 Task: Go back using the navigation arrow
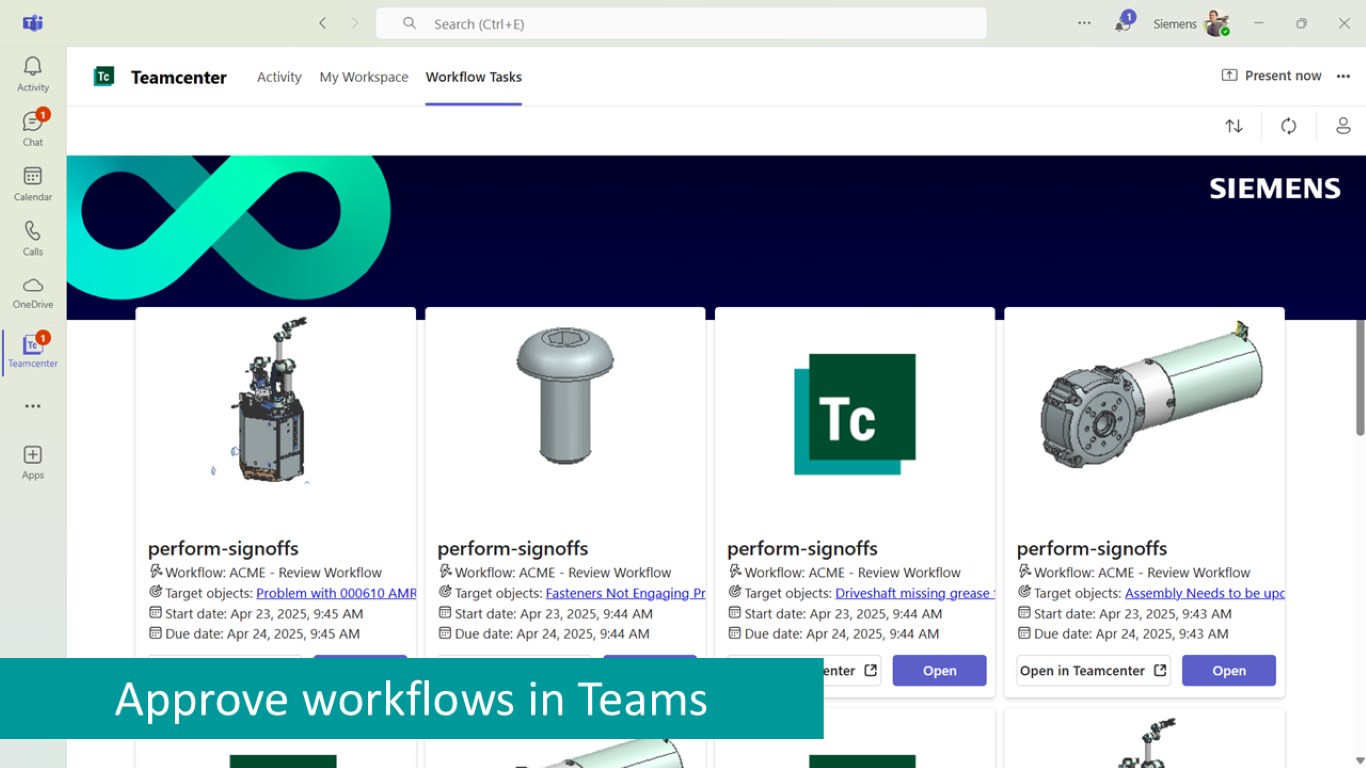click(322, 23)
